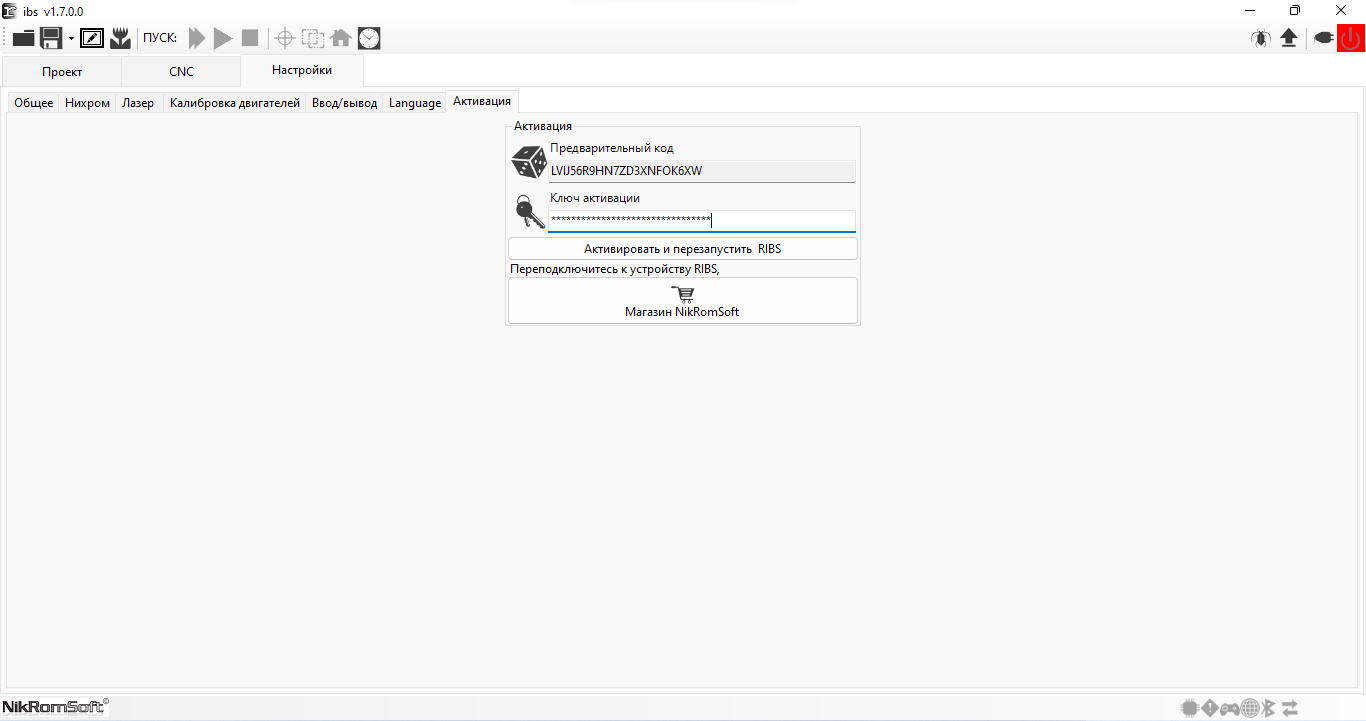Open the clock timer icon
The image size is (1366, 721).
pos(369,39)
